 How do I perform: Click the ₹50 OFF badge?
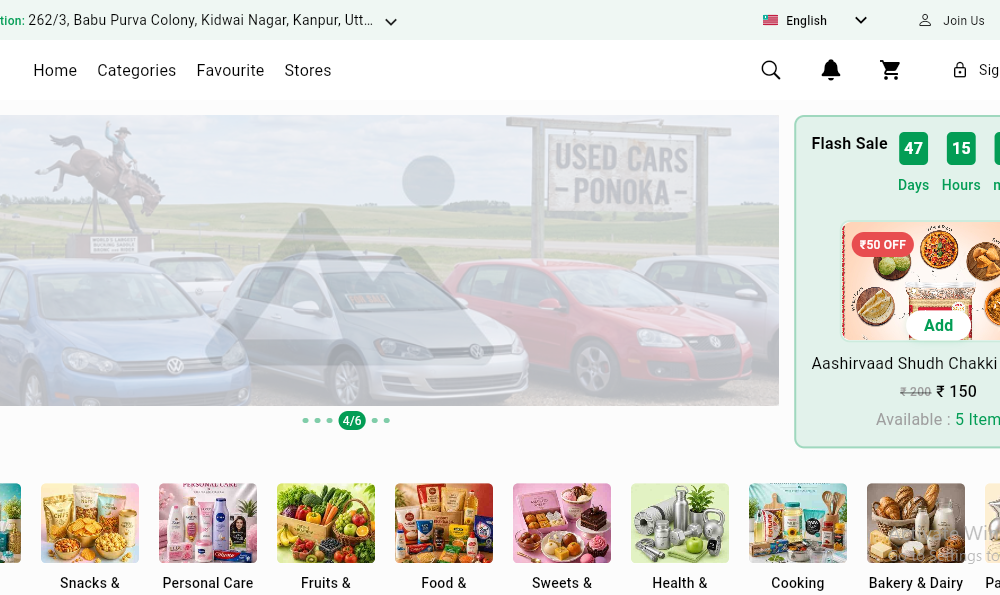click(x=883, y=244)
